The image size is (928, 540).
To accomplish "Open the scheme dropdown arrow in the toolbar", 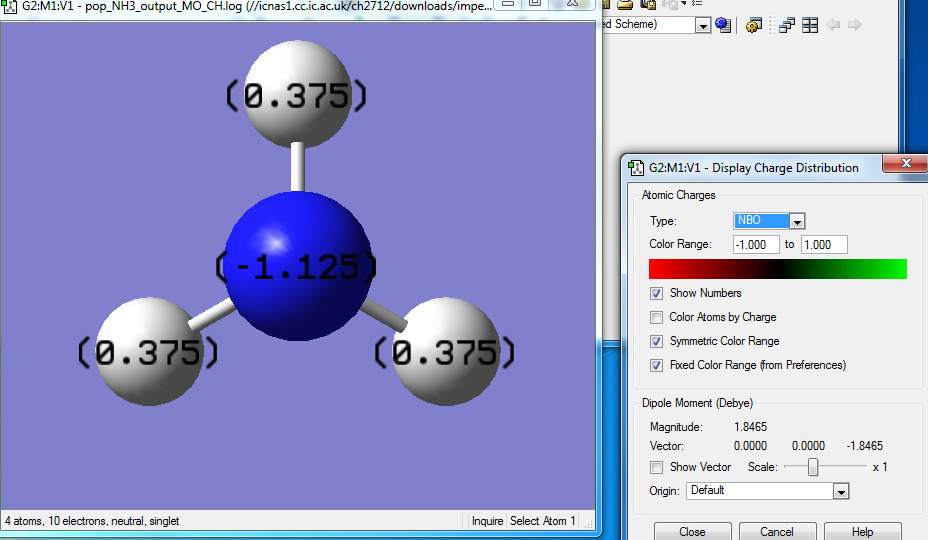I will [703, 25].
